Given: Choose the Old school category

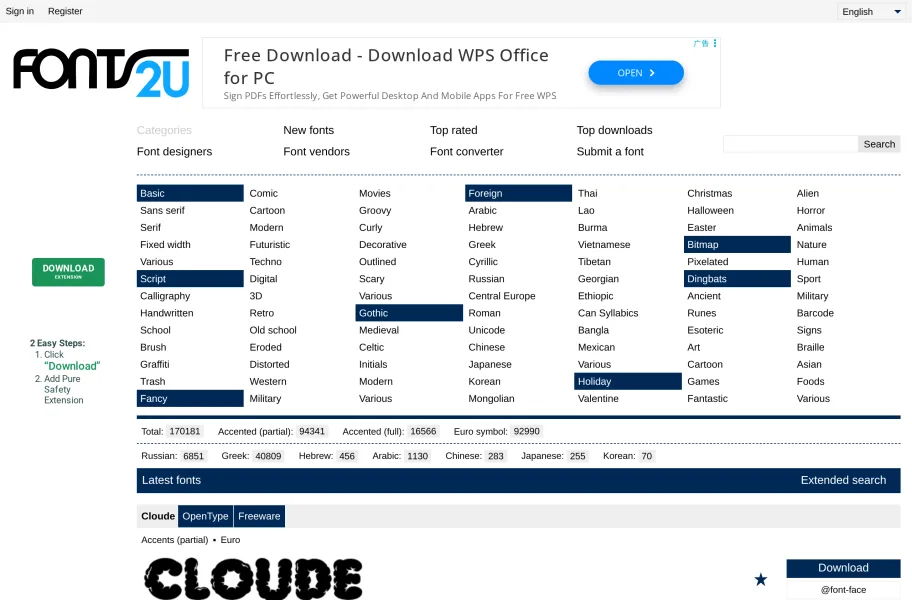Looking at the screenshot, I should click(273, 330).
